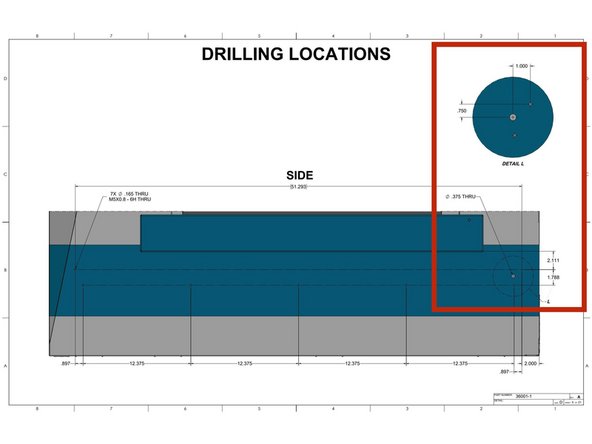Click the DRILLING LOCATIONS title
Screen dimensions: 592x444
pyautogui.click(x=296, y=54)
